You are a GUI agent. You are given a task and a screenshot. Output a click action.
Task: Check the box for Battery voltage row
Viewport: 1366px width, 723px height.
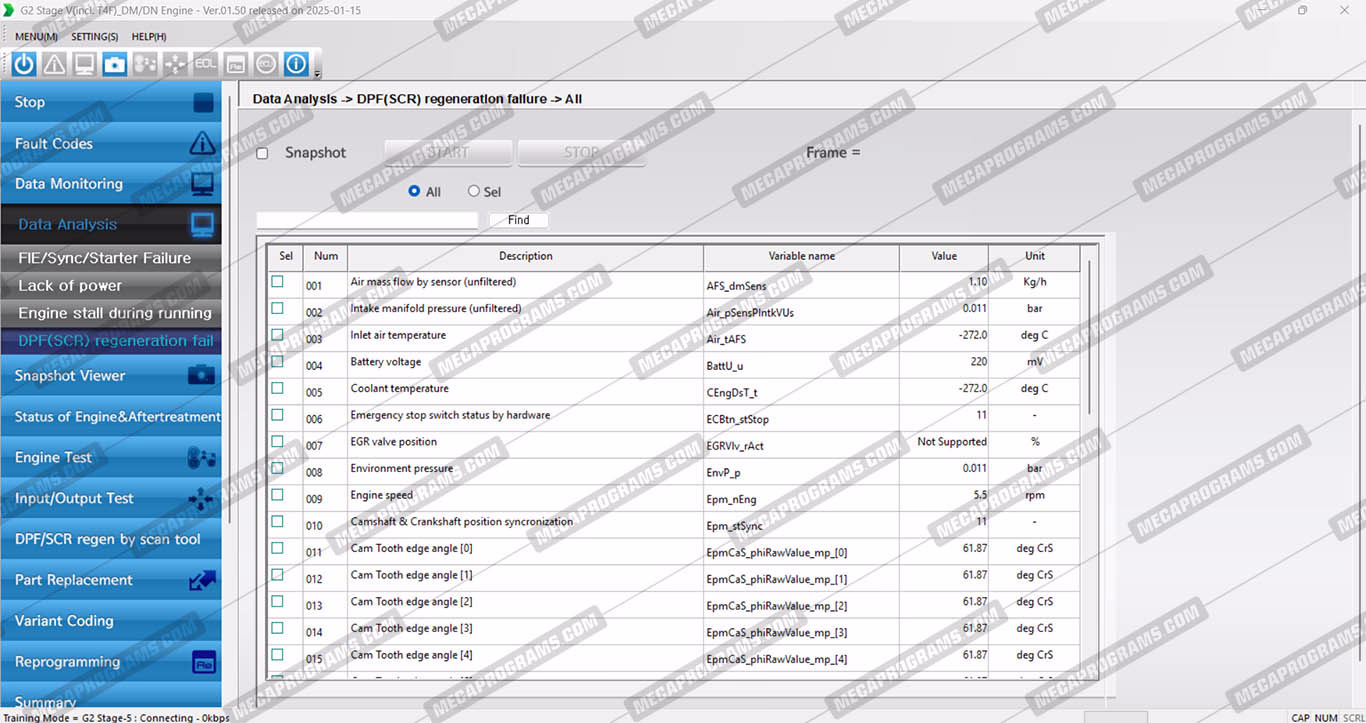[277, 362]
